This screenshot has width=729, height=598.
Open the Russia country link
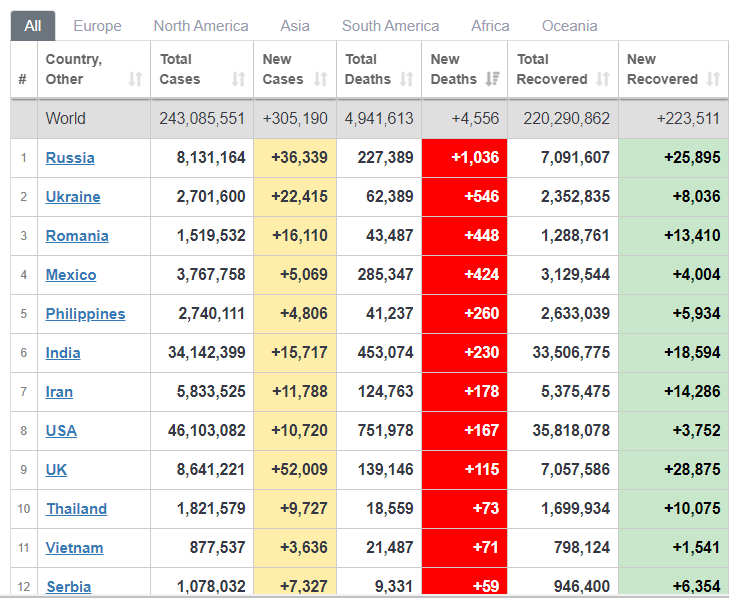coord(70,158)
